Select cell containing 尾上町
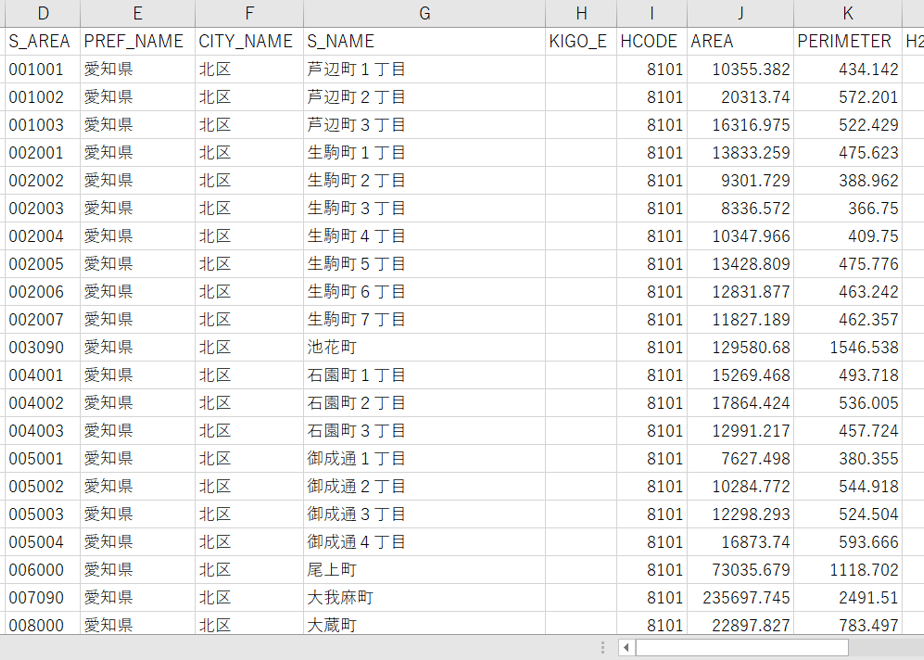This screenshot has width=924, height=660. pyautogui.click(x=424, y=570)
